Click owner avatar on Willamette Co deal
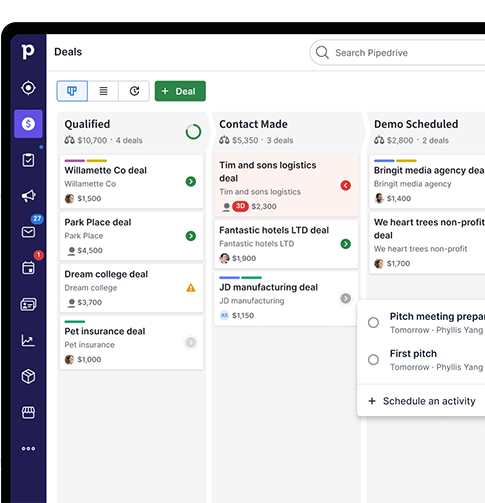Viewport: 485px width, 503px height. coord(69,198)
